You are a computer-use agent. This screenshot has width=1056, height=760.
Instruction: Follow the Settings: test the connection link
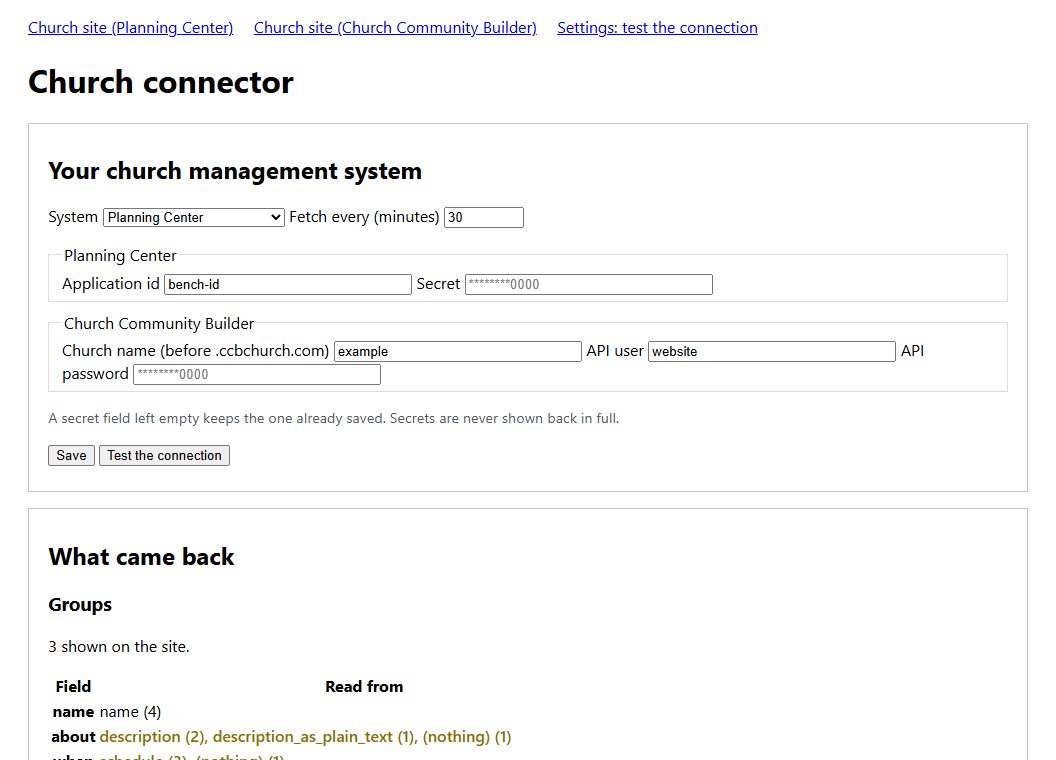(x=657, y=28)
